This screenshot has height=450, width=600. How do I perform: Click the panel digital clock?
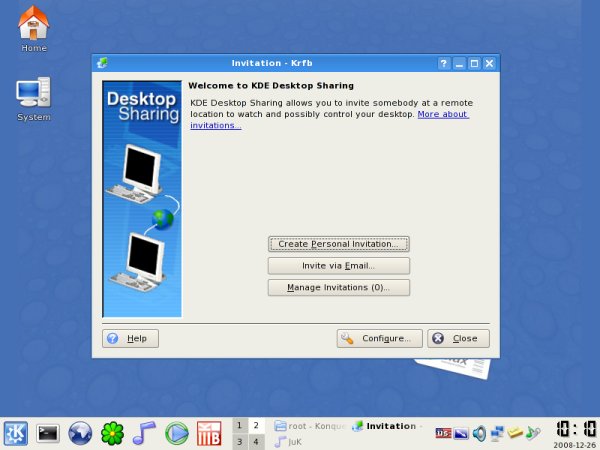pyautogui.click(x=576, y=429)
